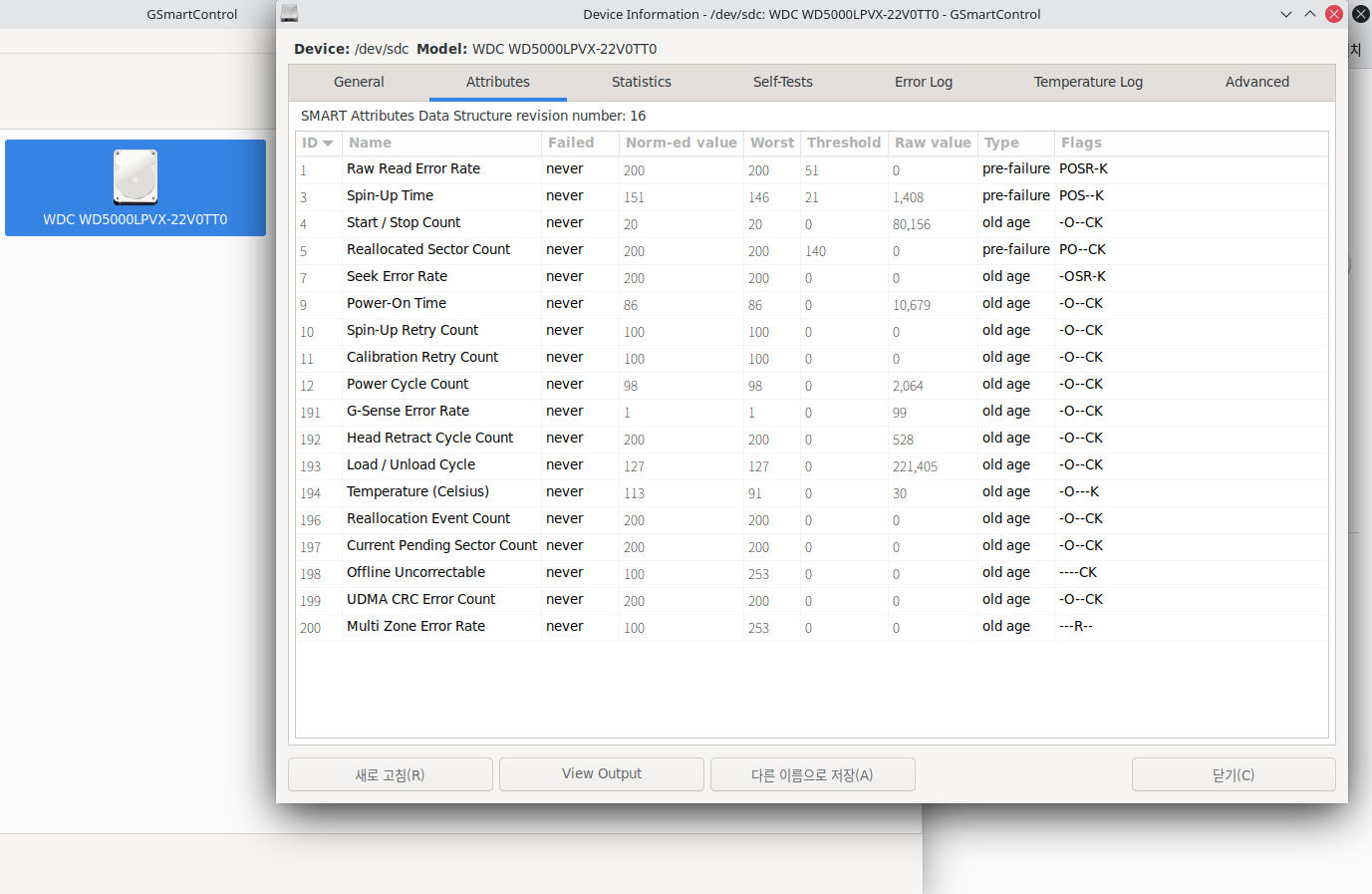
Task: Open the Error Log tab
Action: (x=924, y=82)
